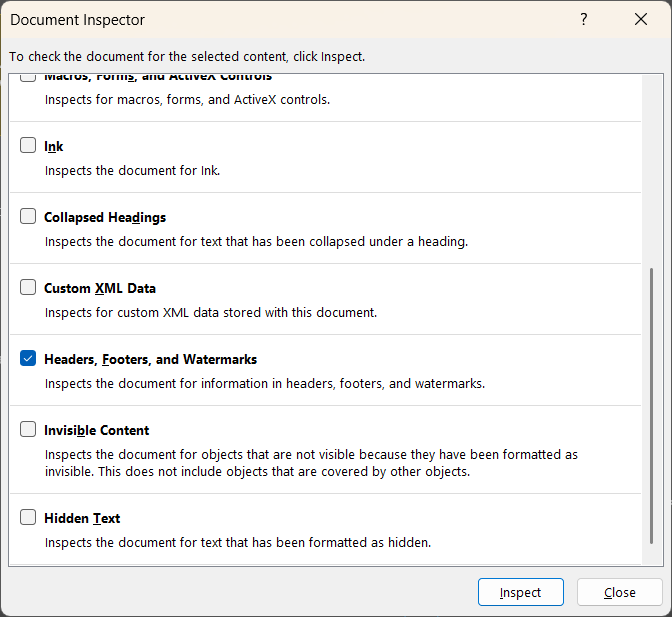
Task: Close the Document Inspector with the X icon
Action: tap(641, 20)
